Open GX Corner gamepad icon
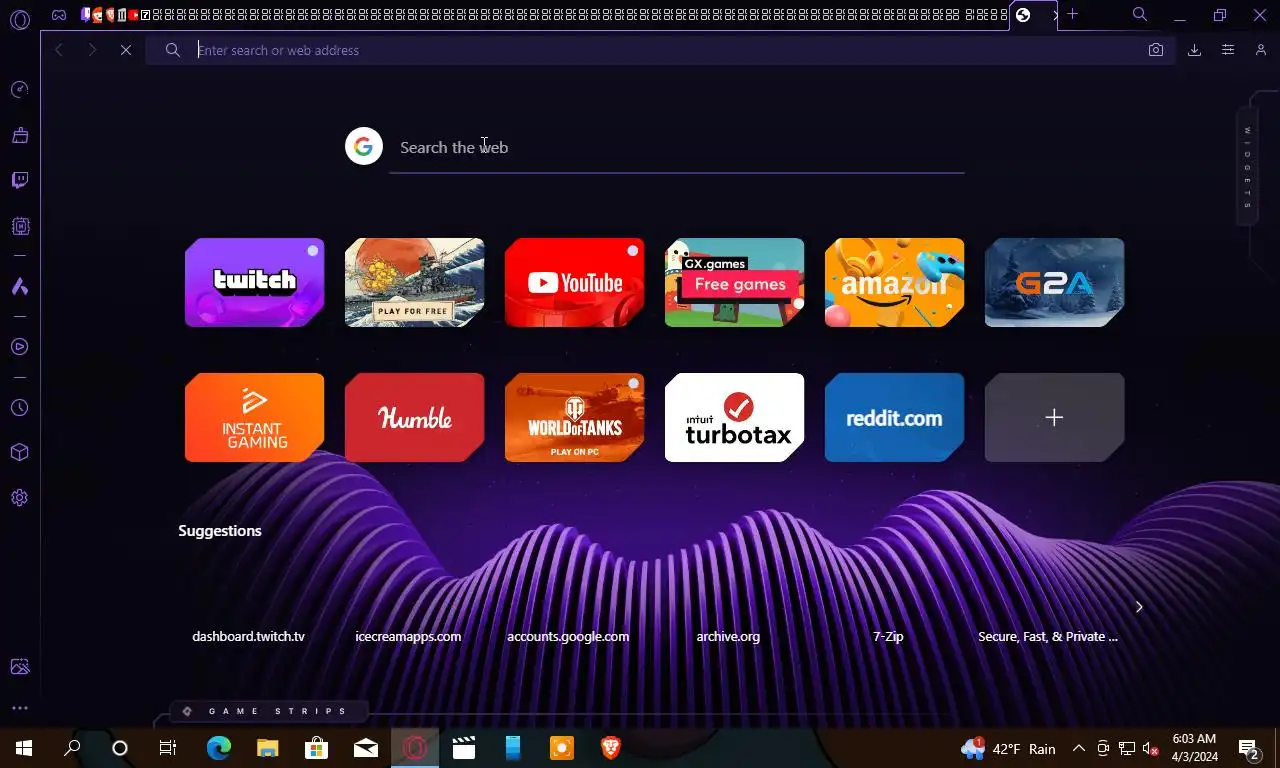Image resolution: width=1280 pixels, height=768 pixels. (59, 15)
